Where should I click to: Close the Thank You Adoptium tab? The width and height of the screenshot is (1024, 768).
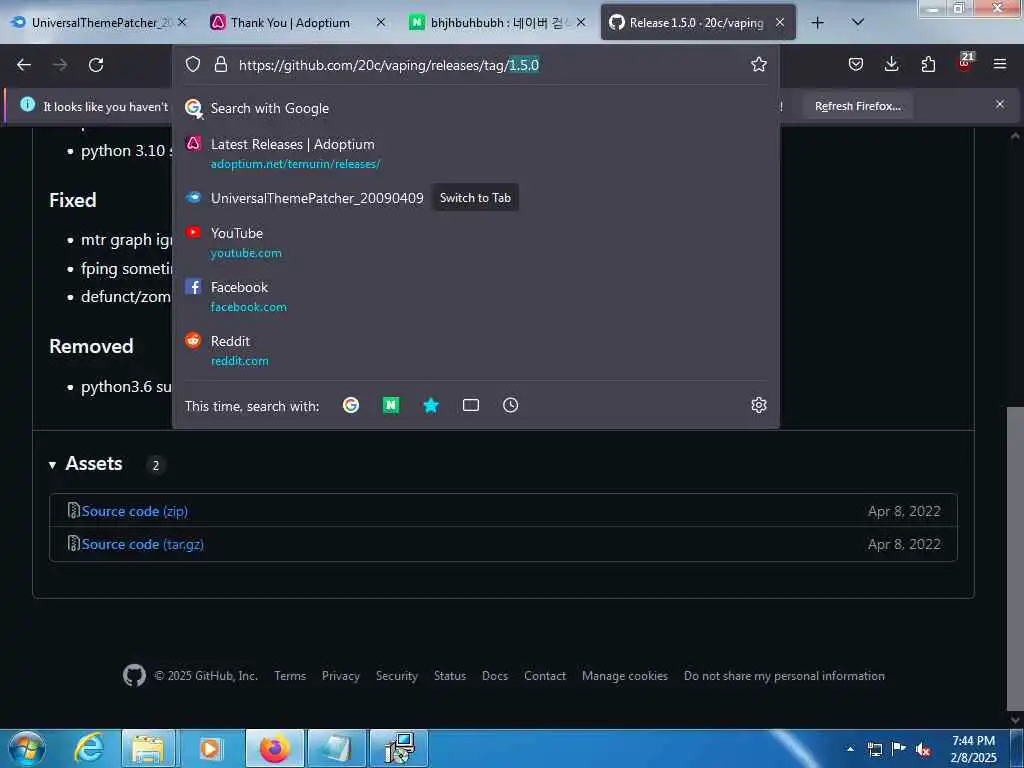381,22
